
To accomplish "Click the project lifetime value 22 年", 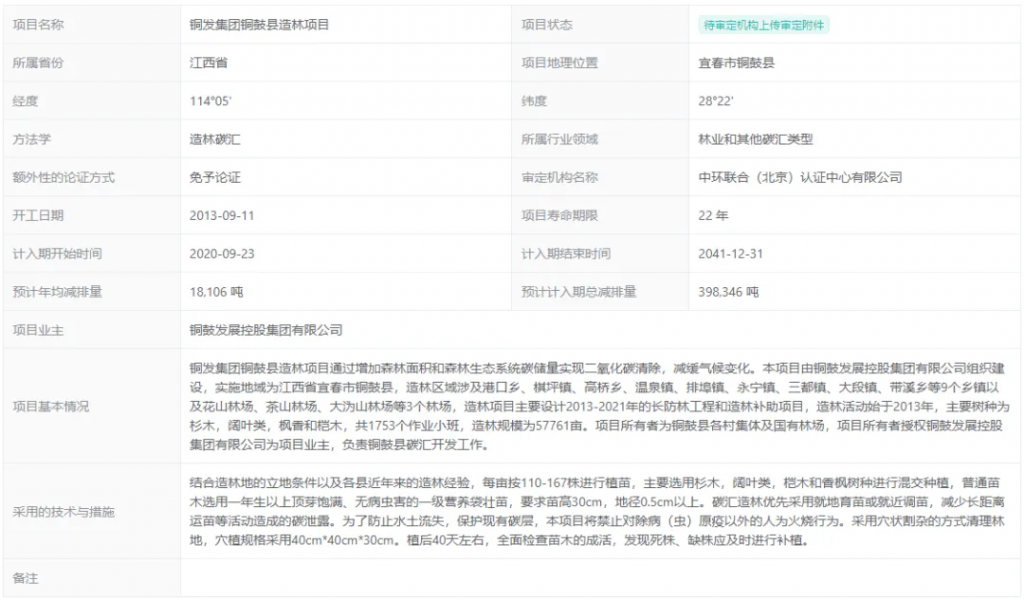I will pos(713,215).
